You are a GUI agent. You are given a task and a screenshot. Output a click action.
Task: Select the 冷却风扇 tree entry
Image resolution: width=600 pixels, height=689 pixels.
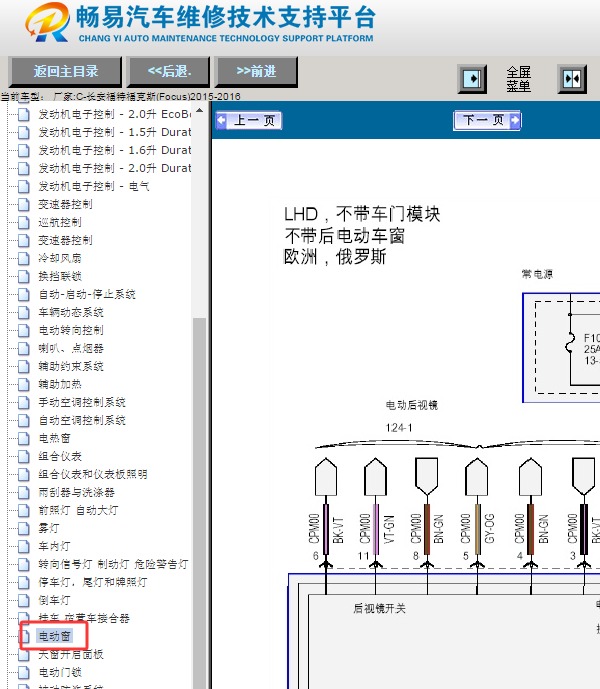(60, 258)
